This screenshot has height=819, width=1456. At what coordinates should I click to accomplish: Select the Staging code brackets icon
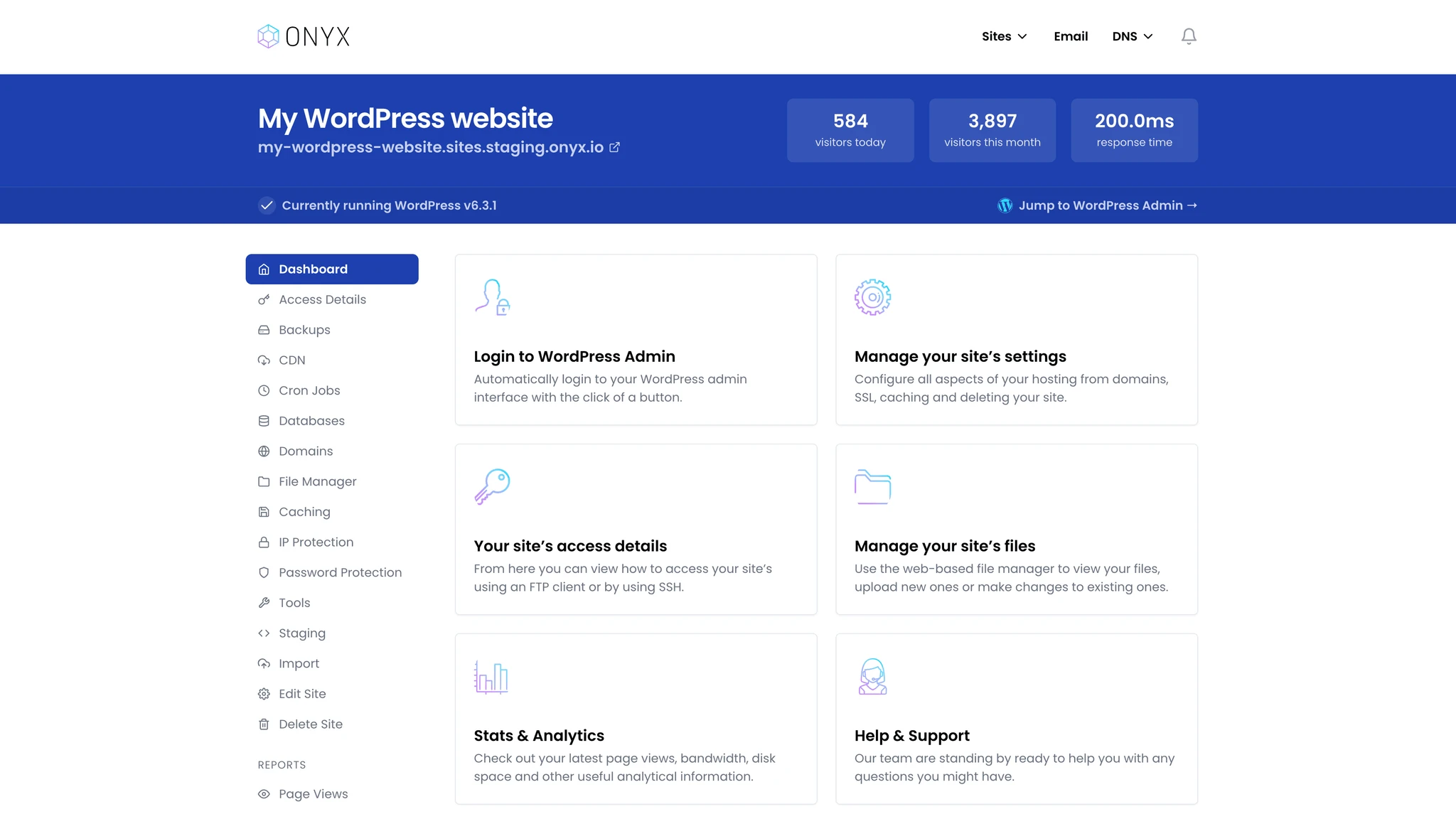pos(264,633)
